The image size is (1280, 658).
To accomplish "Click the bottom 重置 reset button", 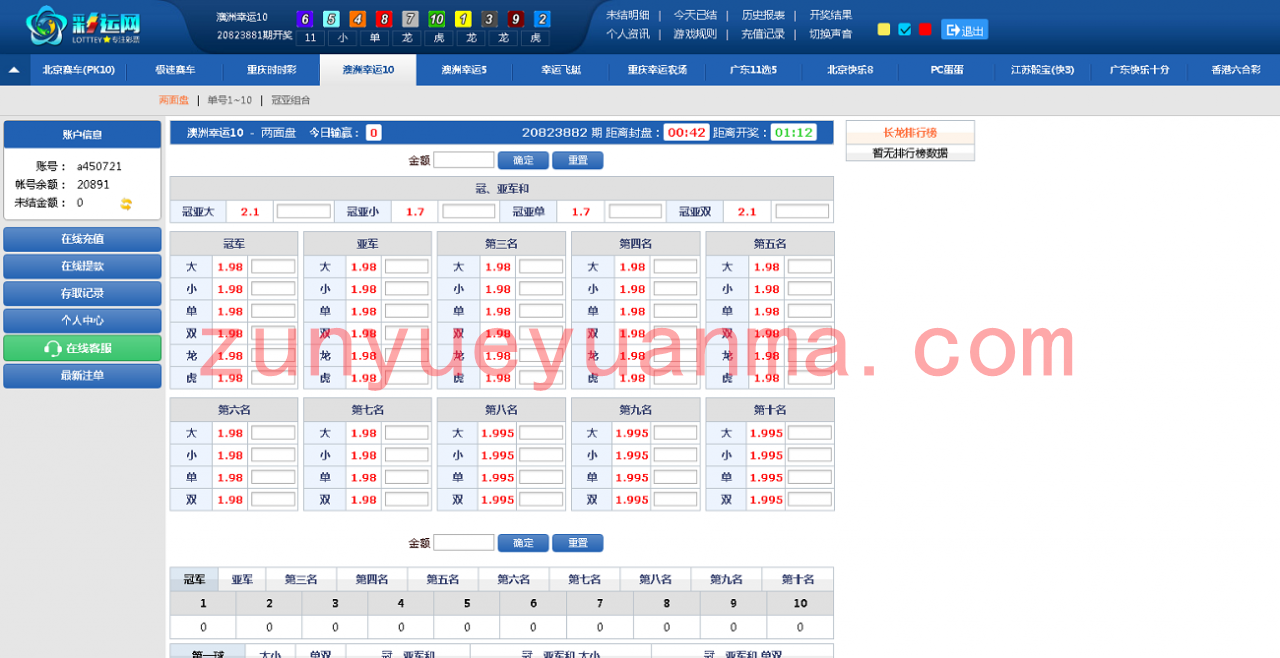I will tap(577, 543).
